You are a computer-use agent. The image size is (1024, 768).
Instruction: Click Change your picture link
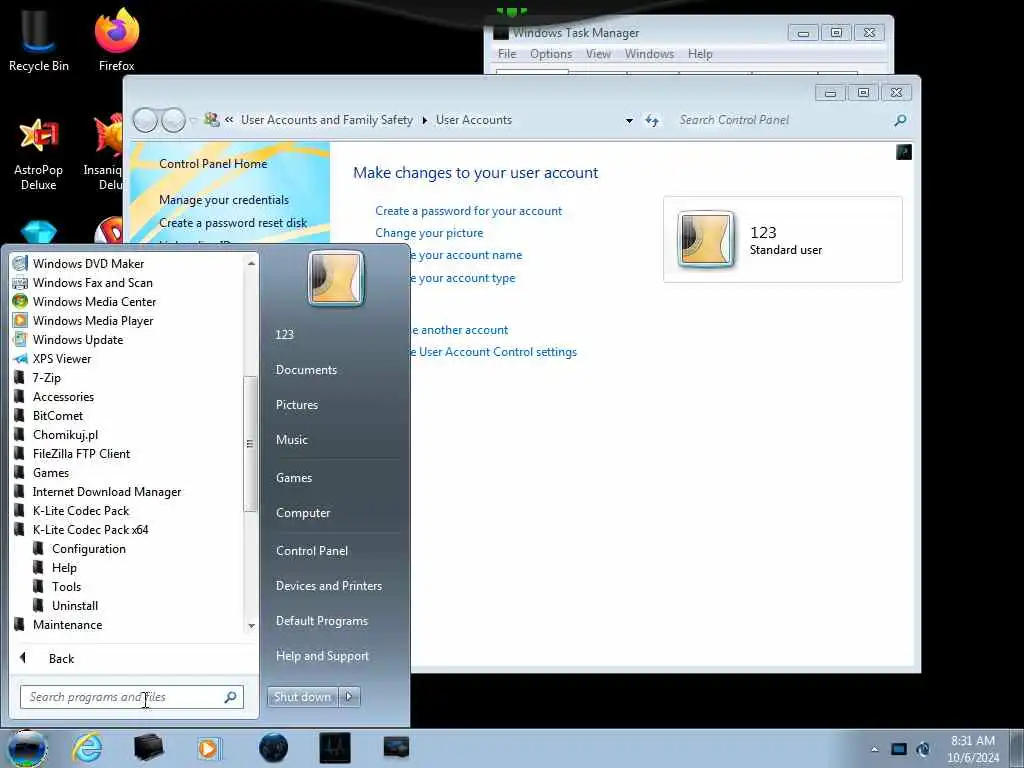429,233
